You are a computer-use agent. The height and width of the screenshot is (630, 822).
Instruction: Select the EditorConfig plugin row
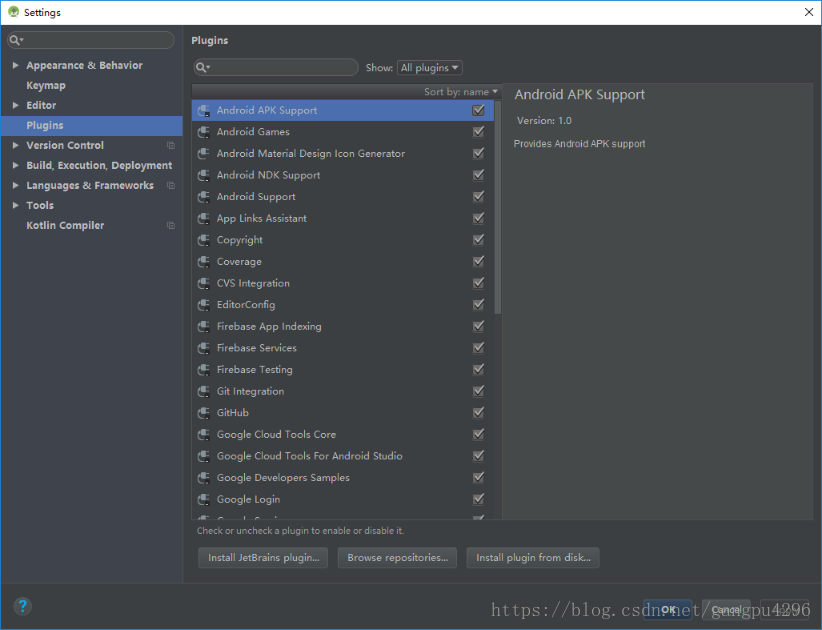342,305
